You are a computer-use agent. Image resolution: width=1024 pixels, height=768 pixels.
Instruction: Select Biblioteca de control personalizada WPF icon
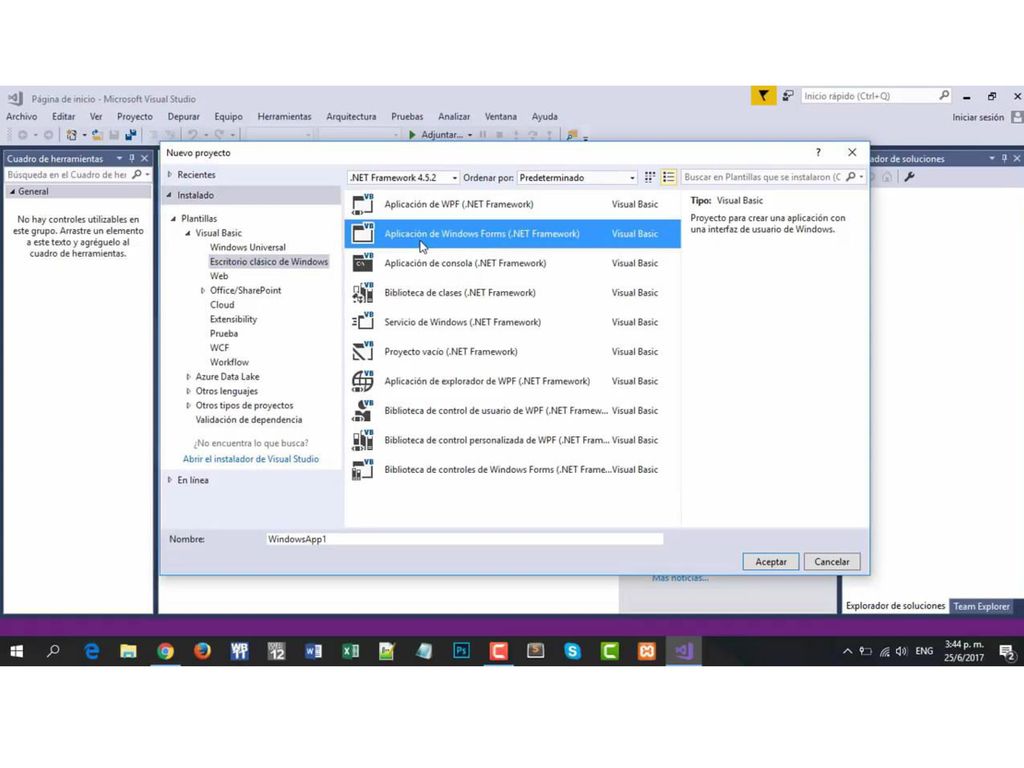coord(362,440)
